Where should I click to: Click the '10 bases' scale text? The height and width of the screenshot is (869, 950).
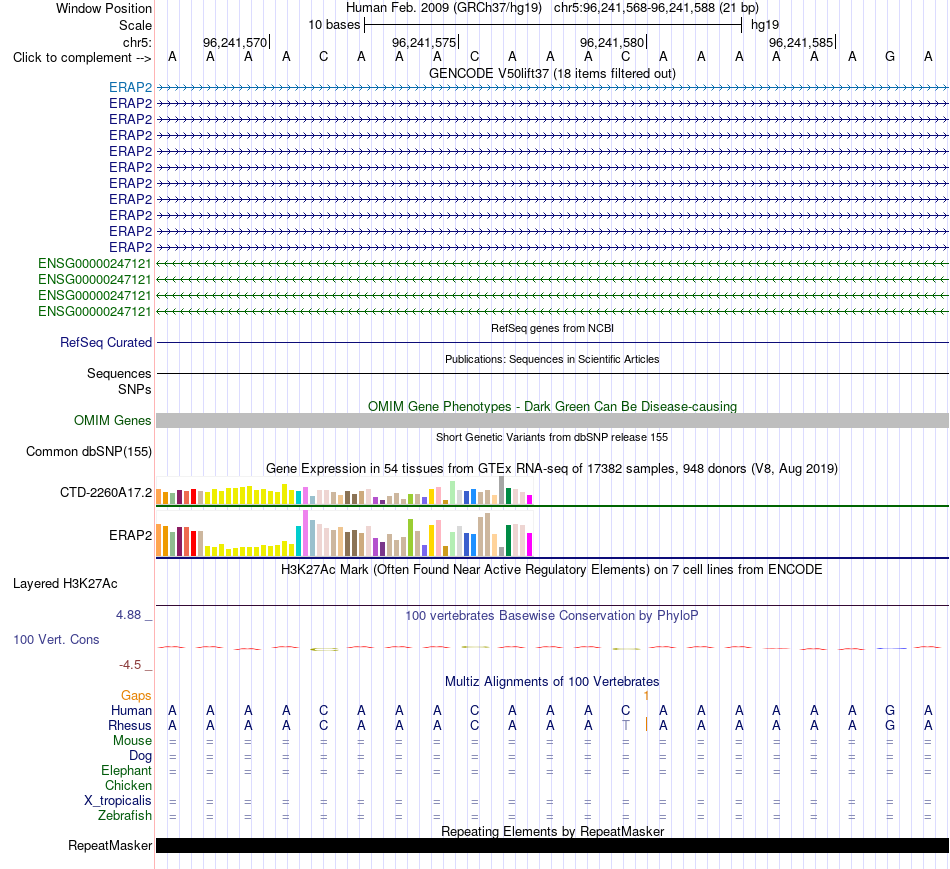pos(334,25)
